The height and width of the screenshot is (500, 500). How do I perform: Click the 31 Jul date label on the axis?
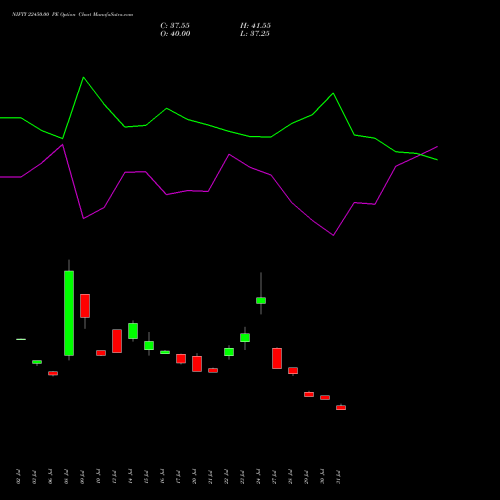point(338,477)
